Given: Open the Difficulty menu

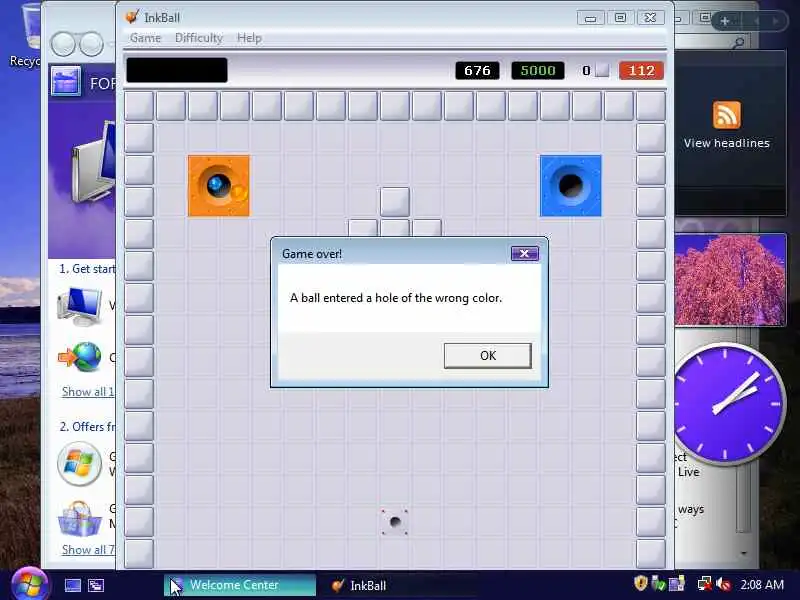Looking at the screenshot, I should coord(198,38).
